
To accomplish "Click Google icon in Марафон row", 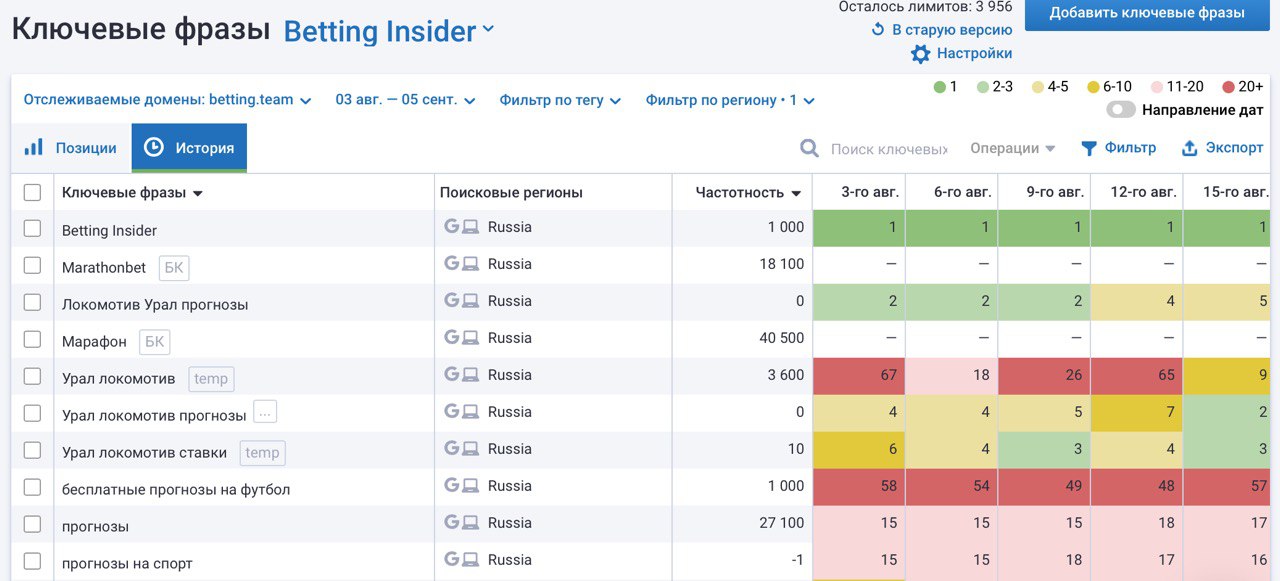I will (451, 338).
